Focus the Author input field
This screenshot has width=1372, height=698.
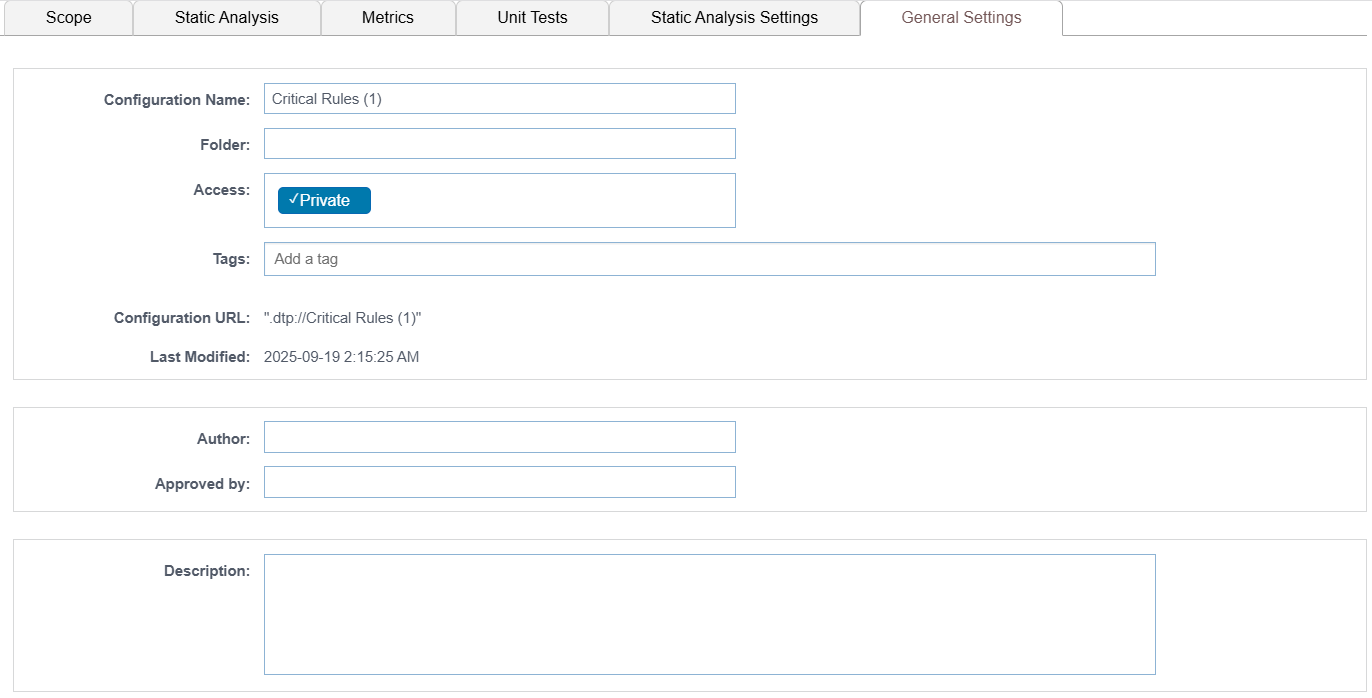click(500, 437)
